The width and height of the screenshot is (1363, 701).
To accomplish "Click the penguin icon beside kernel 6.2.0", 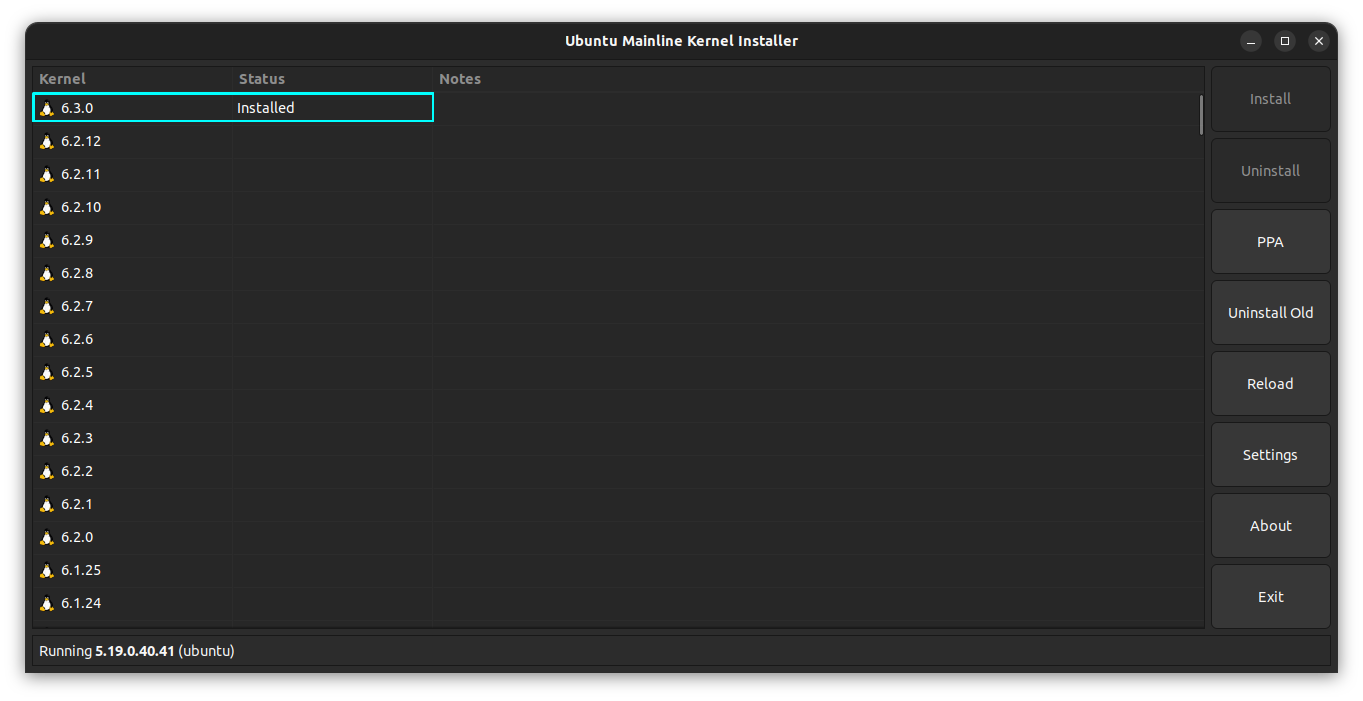I will coord(46,537).
